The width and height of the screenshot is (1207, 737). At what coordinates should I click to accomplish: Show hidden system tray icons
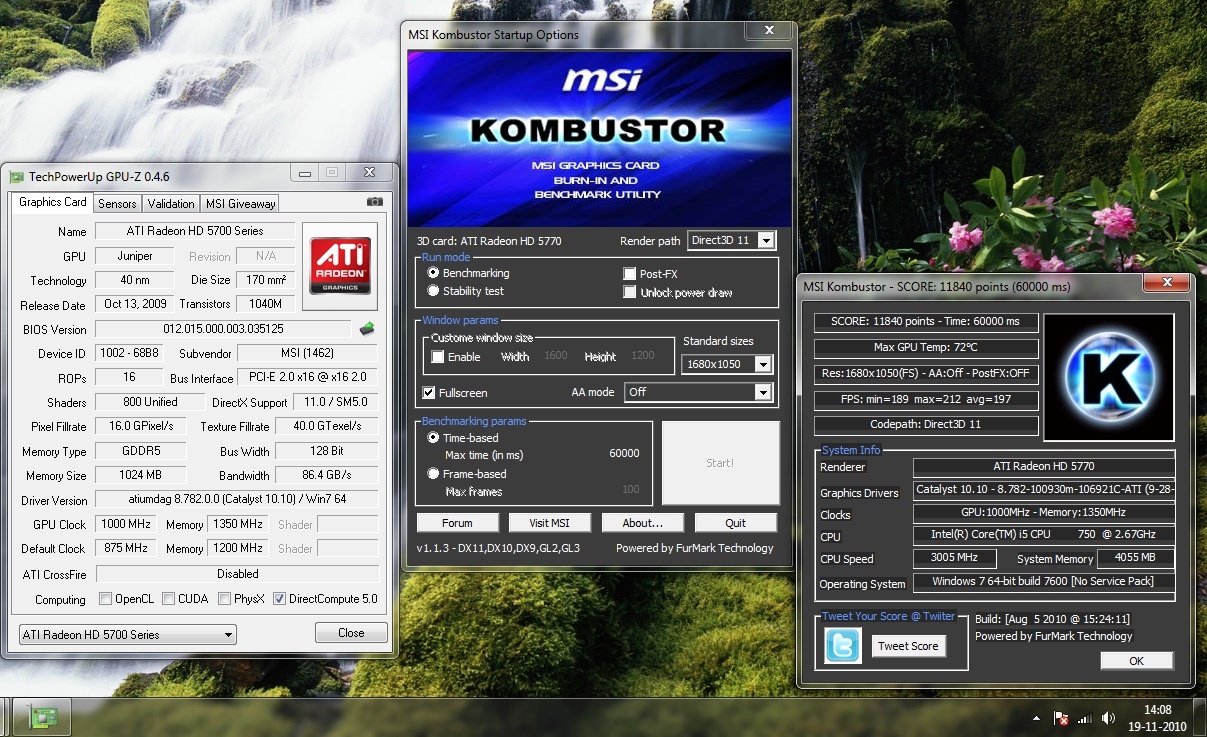pos(1039,718)
